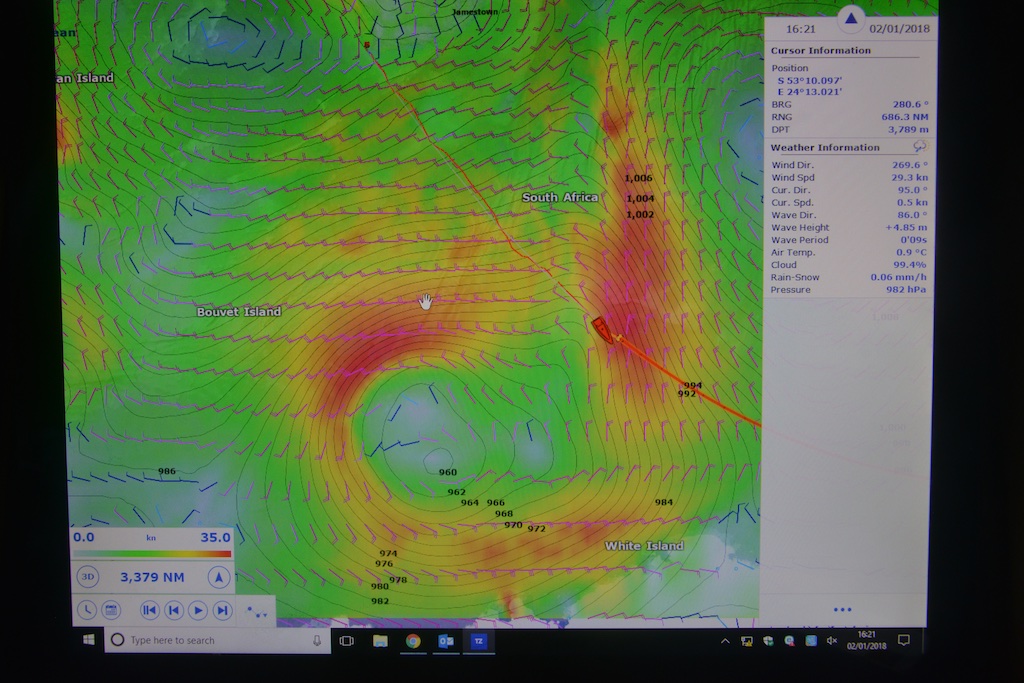The height and width of the screenshot is (683, 1024).
Task: Open the clock time selector
Action: (x=87, y=610)
